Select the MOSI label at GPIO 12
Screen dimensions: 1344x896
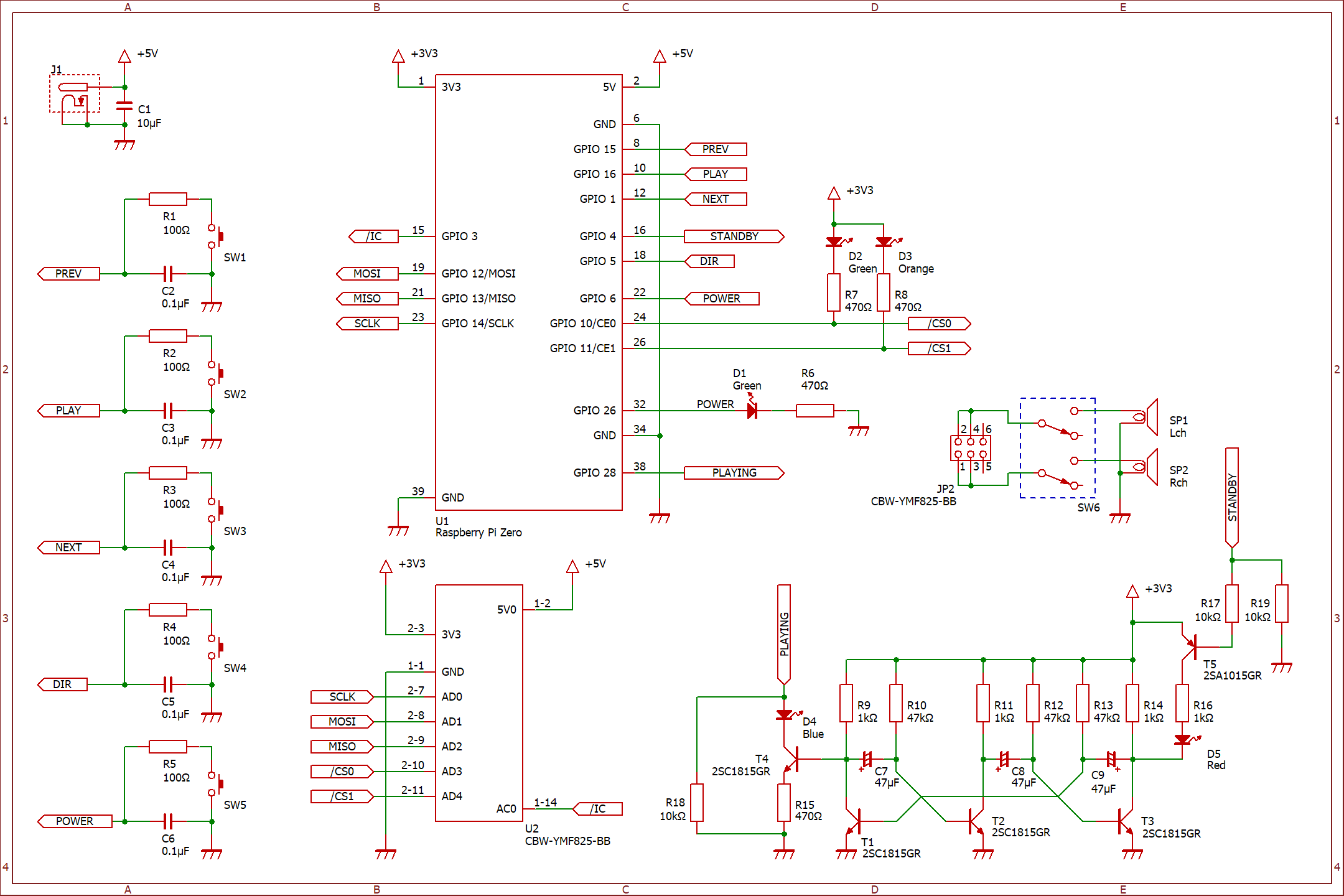click(367, 274)
